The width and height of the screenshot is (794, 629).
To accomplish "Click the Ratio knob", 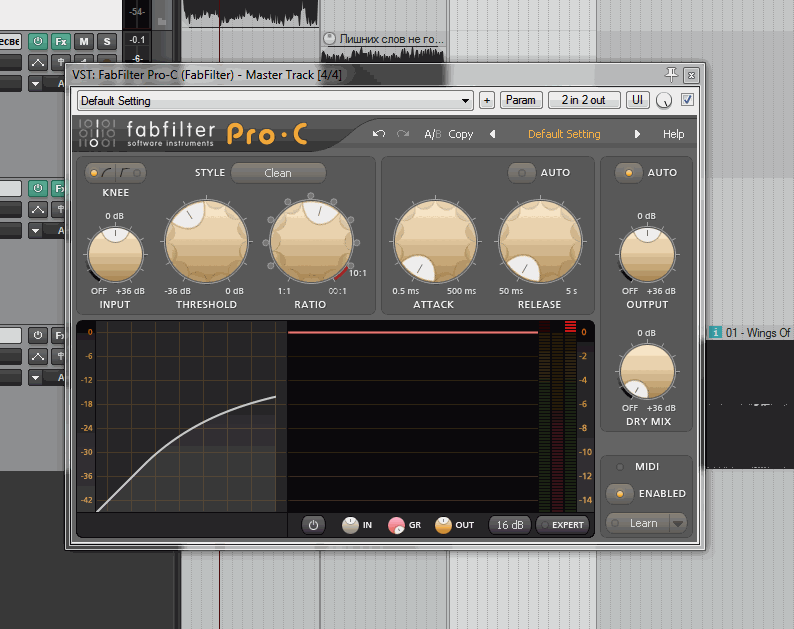I will pos(311,241).
